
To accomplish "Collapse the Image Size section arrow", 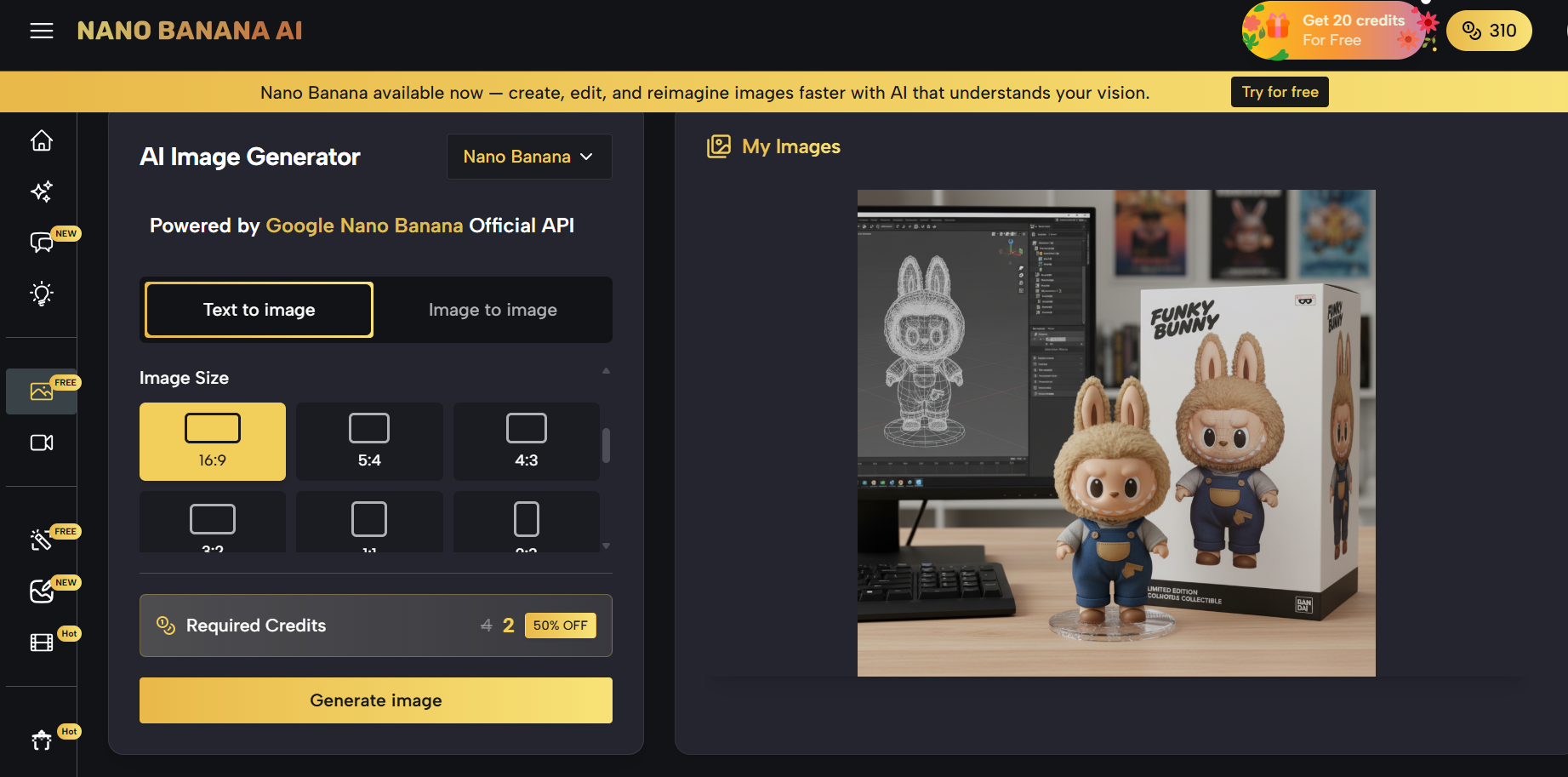I will click(606, 369).
